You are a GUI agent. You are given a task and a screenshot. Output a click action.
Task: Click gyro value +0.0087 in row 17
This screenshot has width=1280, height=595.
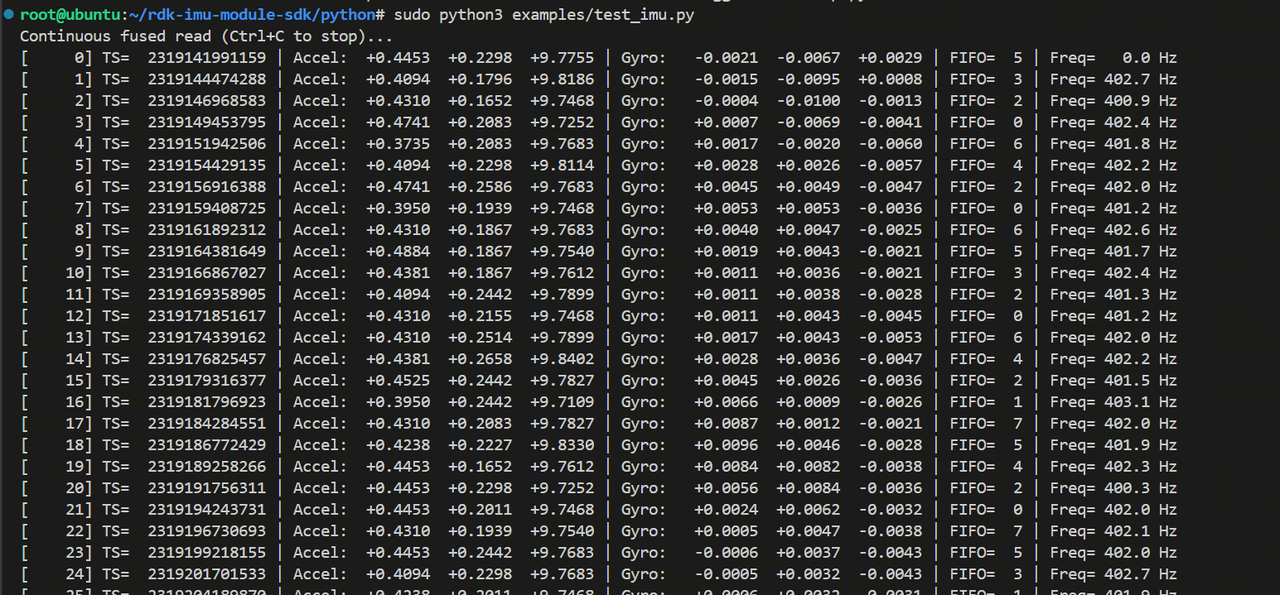pos(726,423)
